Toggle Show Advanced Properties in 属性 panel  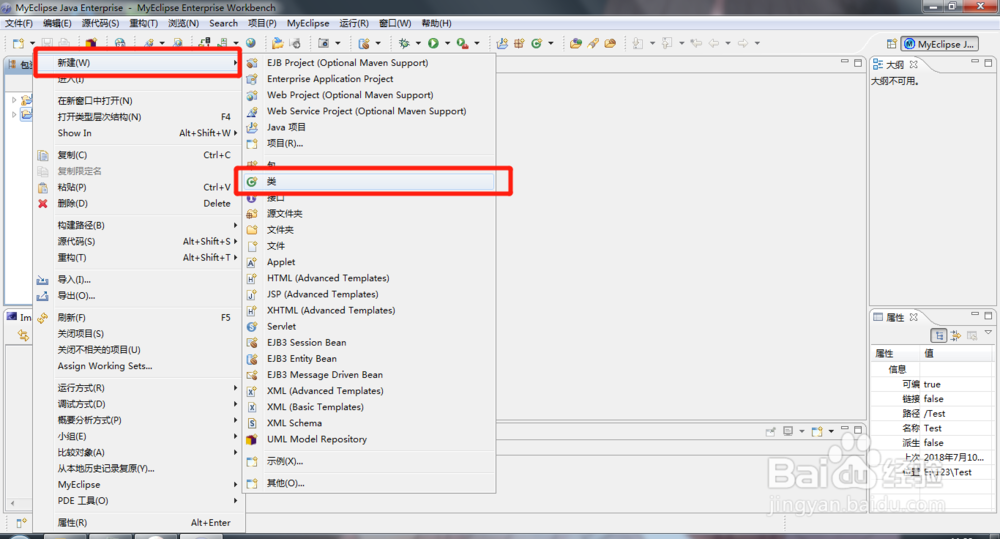click(x=955, y=336)
